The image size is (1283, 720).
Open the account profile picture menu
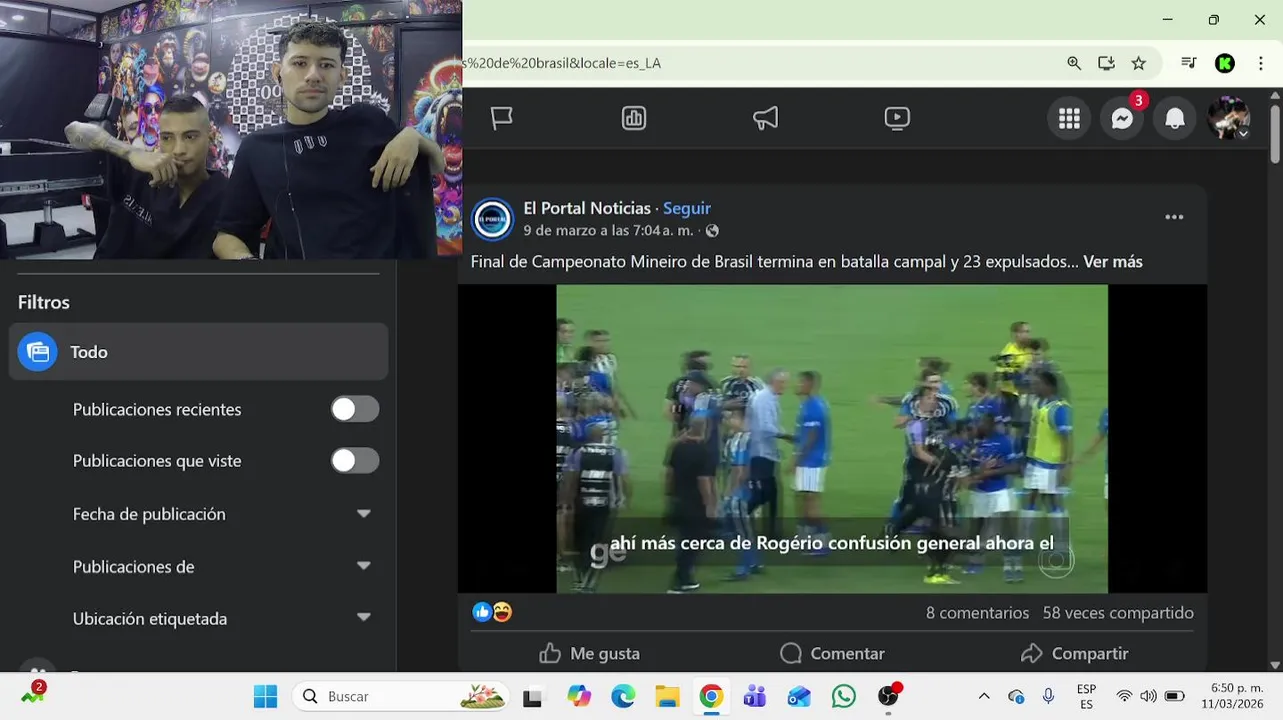coord(1228,119)
